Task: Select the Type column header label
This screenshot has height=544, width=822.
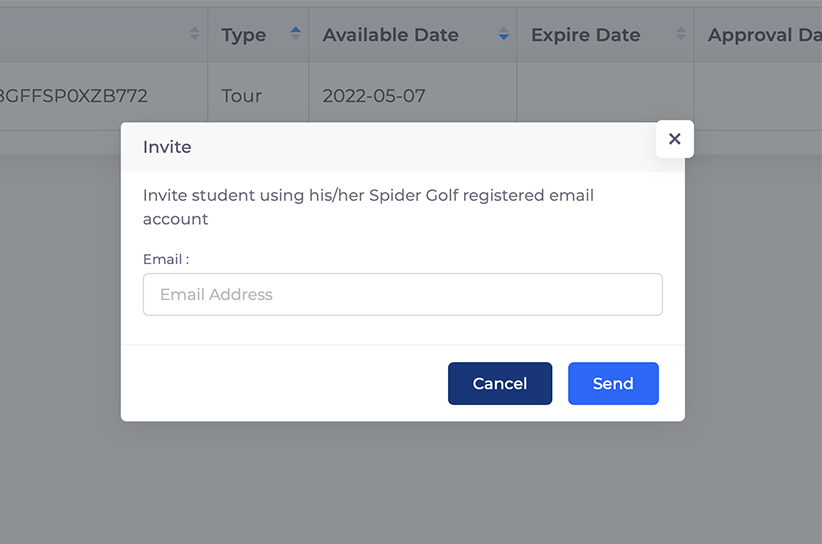Action: click(x=243, y=35)
